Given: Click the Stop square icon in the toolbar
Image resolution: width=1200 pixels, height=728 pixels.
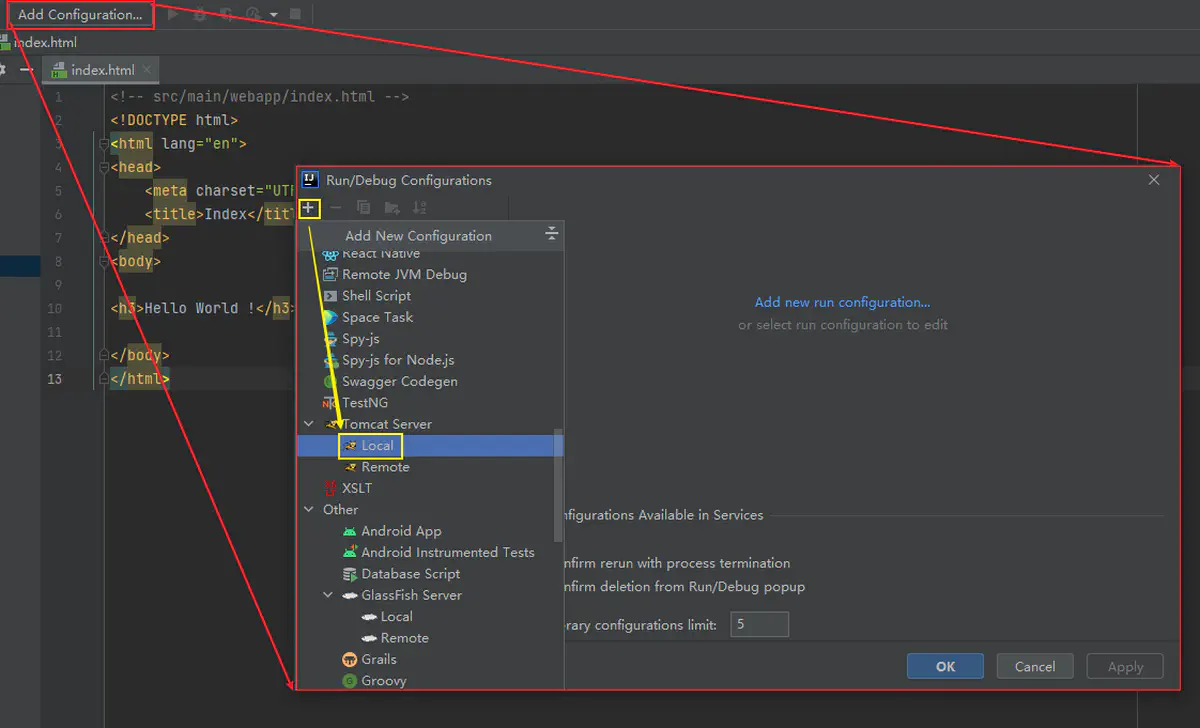Looking at the screenshot, I should [x=295, y=14].
